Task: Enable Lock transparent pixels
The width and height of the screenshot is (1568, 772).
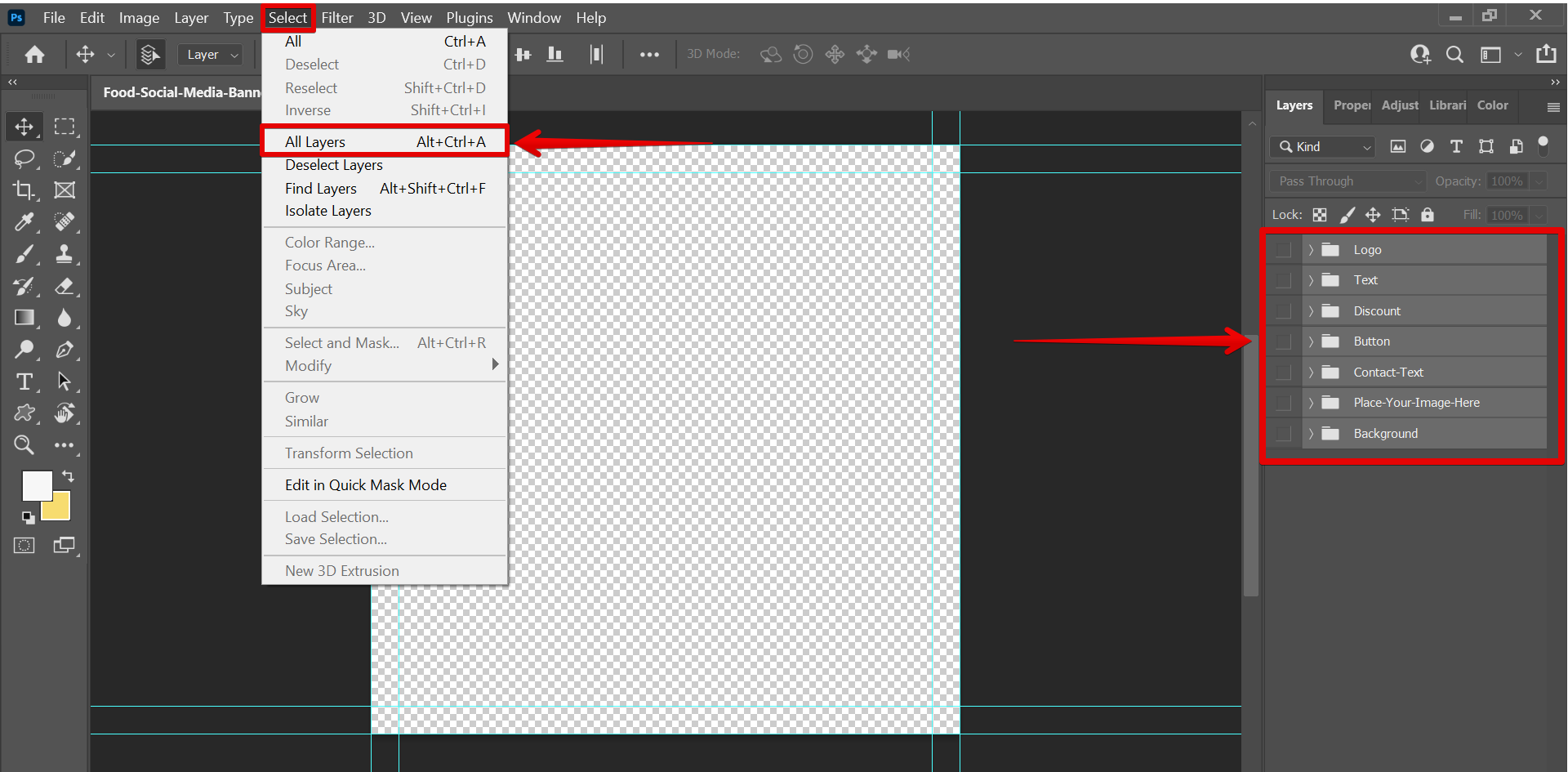Action: pyautogui.click(x=1320, y=215)
